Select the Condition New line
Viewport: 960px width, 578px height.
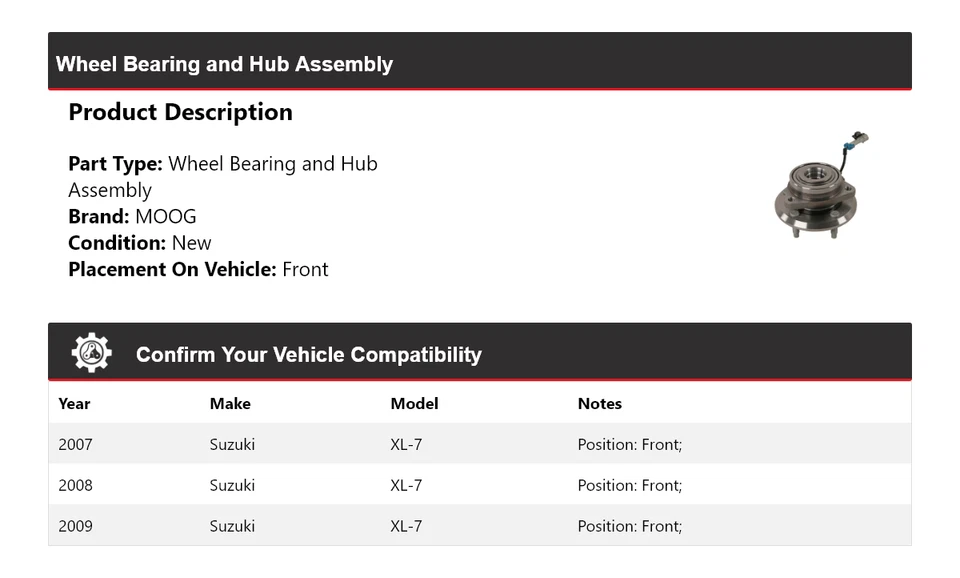pos(140,243)
